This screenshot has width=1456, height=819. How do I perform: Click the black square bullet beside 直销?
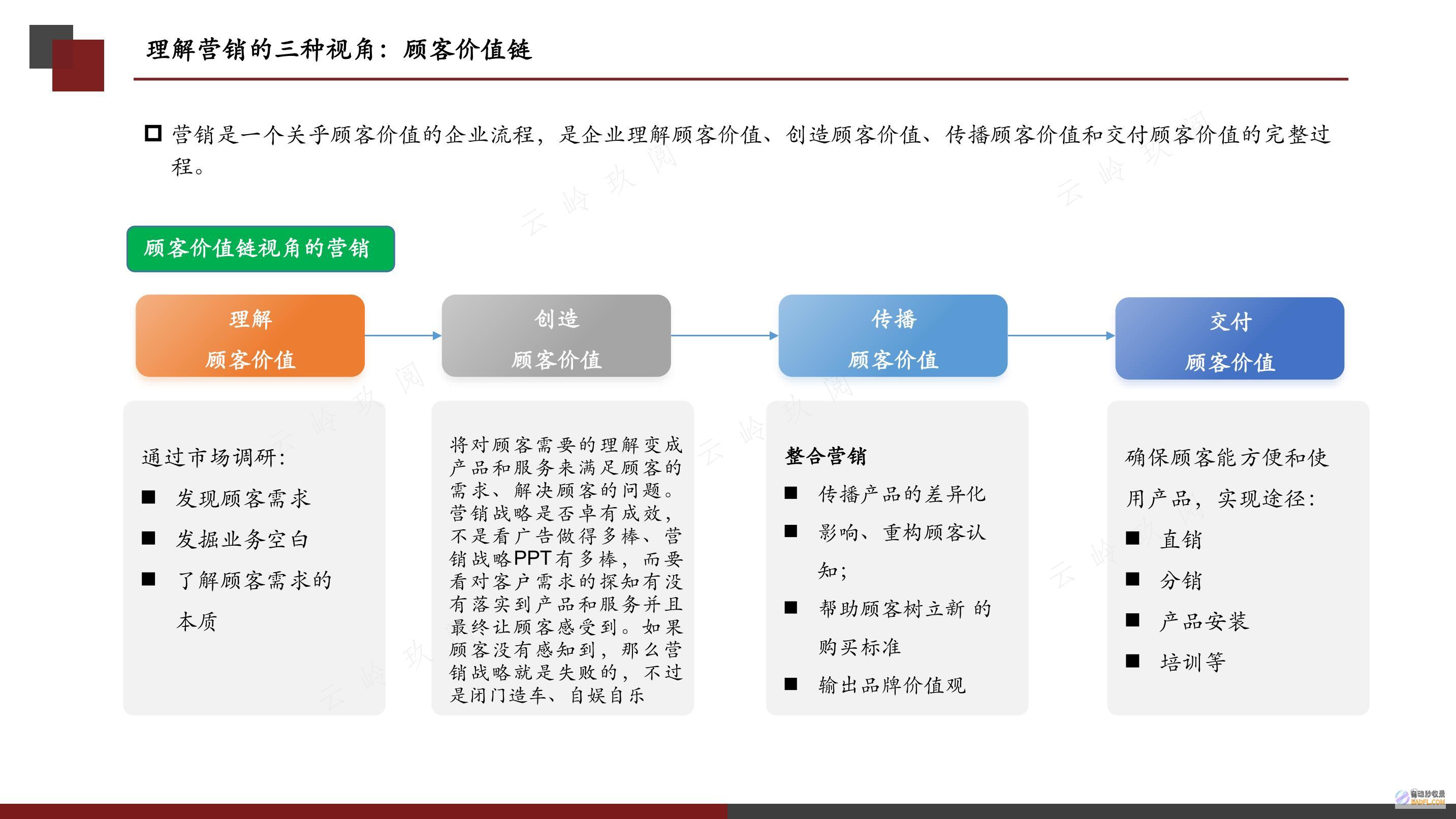pyautogui.click(x=1132, y=538)
